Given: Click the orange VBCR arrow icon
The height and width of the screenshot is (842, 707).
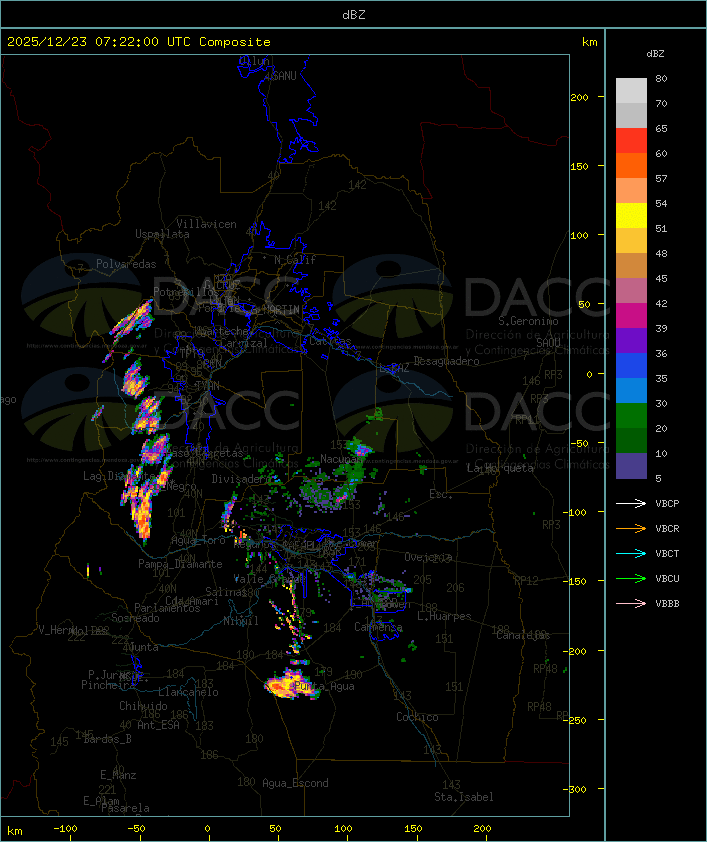Looking at the screenshot, I should pos(631,528).
